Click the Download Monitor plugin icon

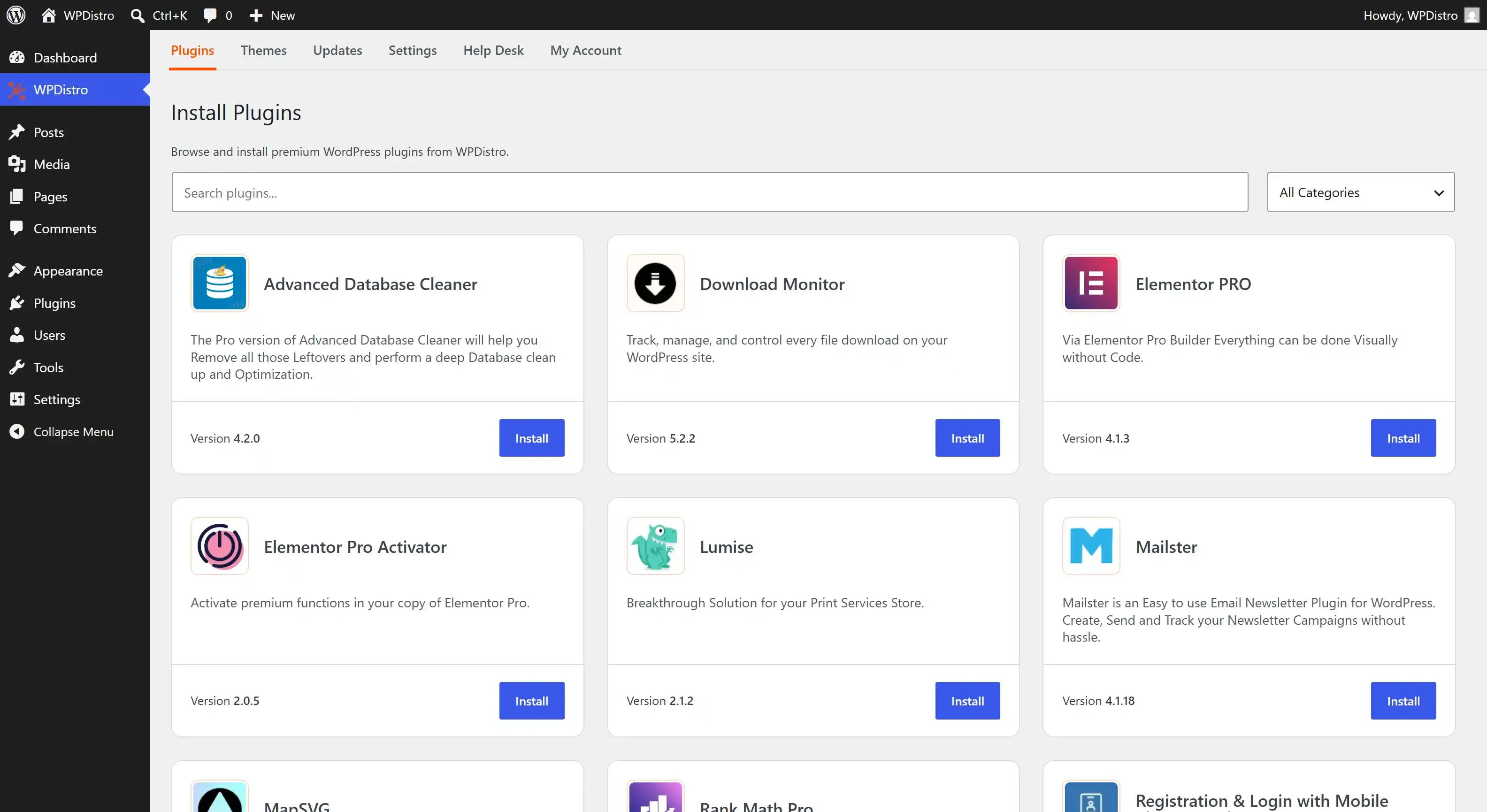point(655,283)
